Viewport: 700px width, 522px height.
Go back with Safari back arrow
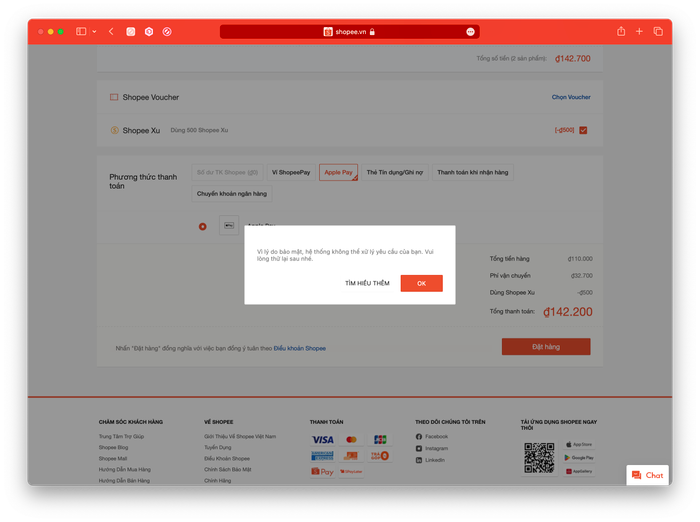coord(111,31)
